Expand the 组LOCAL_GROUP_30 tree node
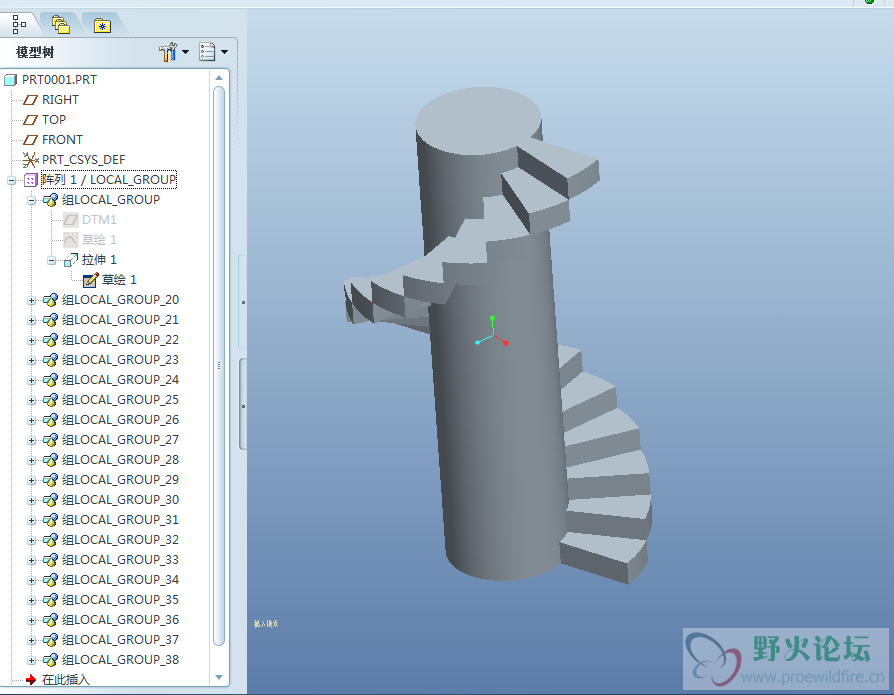Screen dimensions: 894x695 32,501
